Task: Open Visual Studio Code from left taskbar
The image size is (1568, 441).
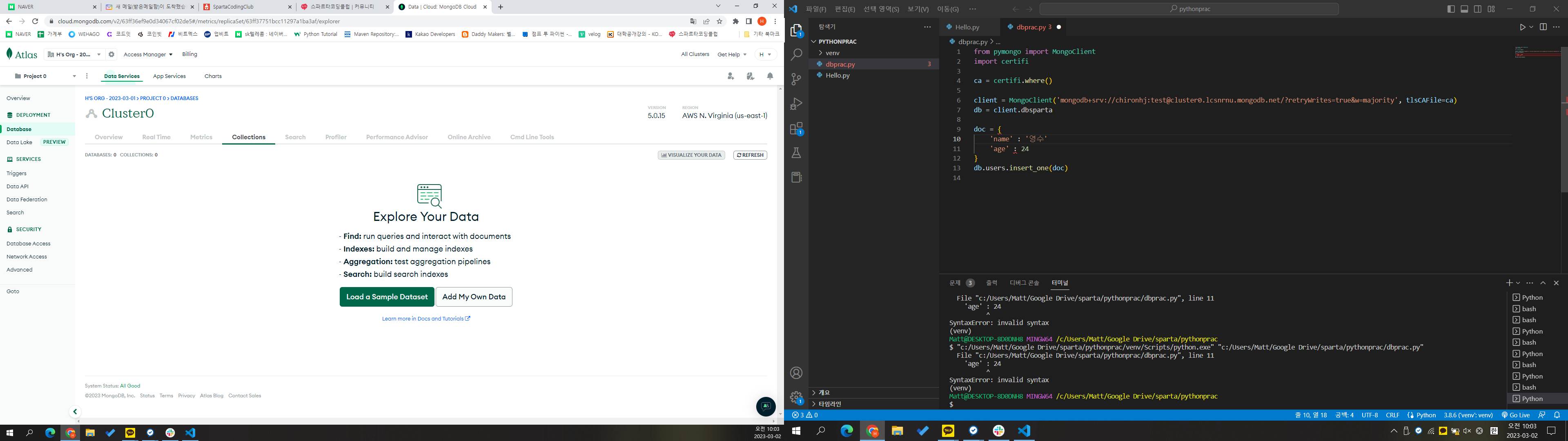Action: point(191,432)
